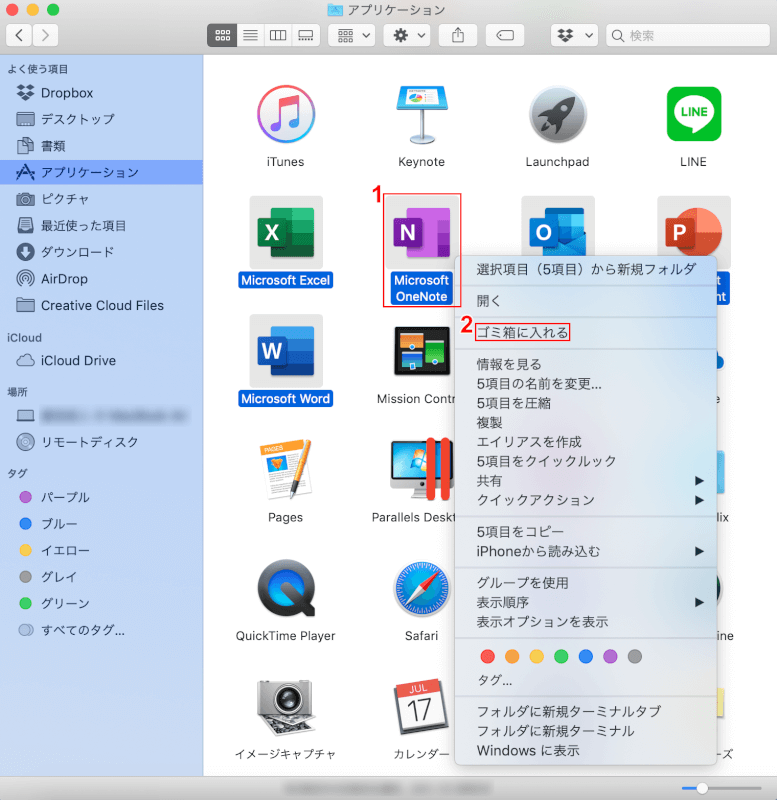Apply the red tag color dot
This screenshot has width=777, height=800.
[488, 657]
